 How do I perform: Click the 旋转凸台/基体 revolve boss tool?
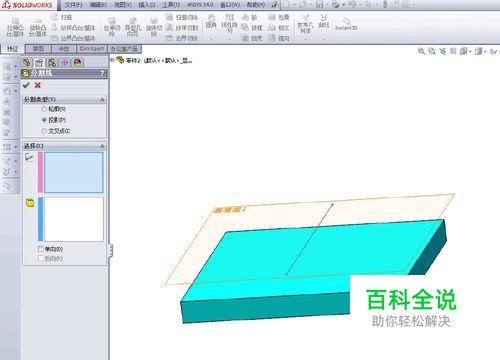[x=38, y=28]
